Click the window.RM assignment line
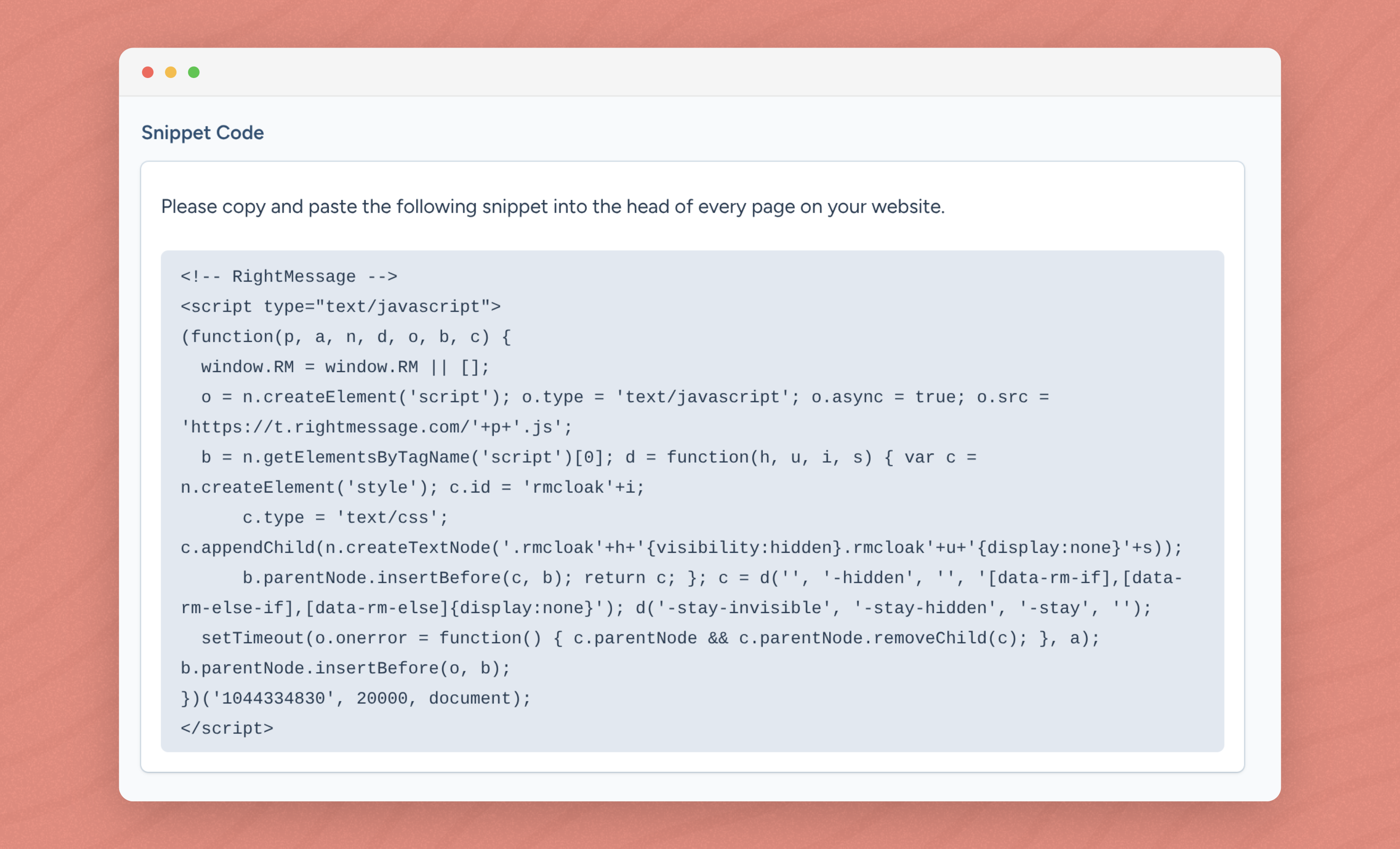 345,367
